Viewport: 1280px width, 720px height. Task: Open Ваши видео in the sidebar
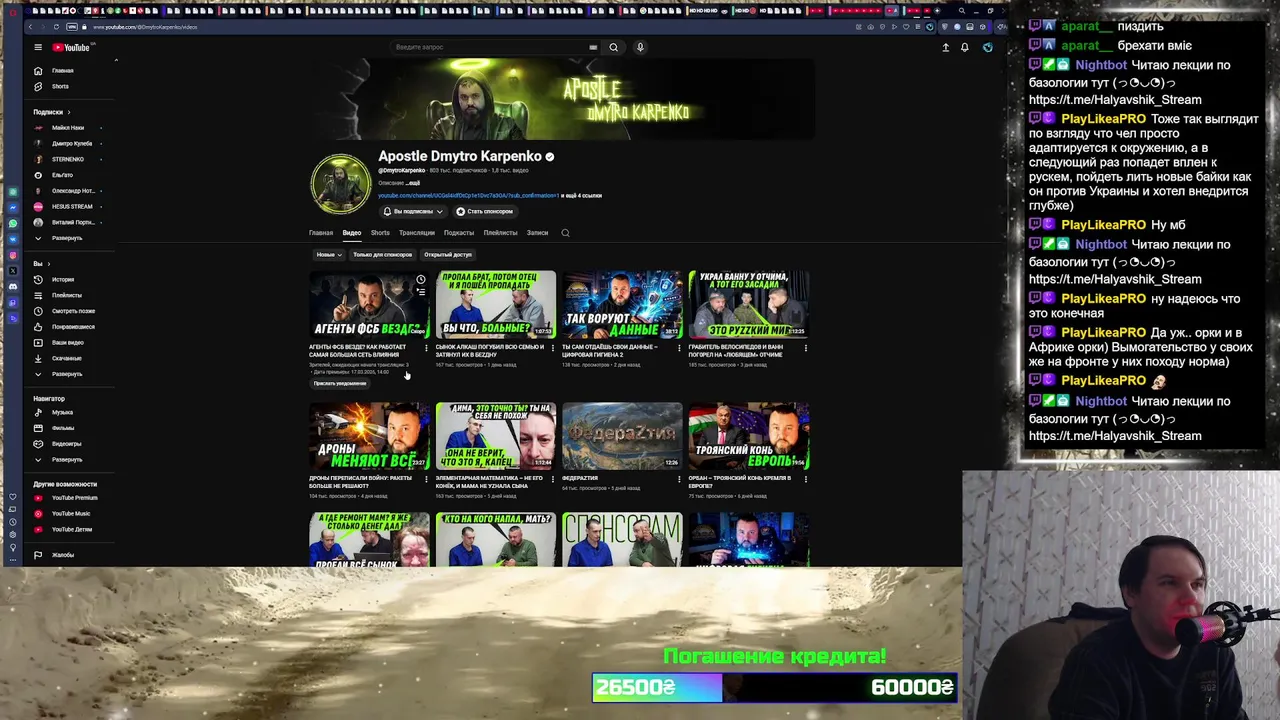[67, 343]
